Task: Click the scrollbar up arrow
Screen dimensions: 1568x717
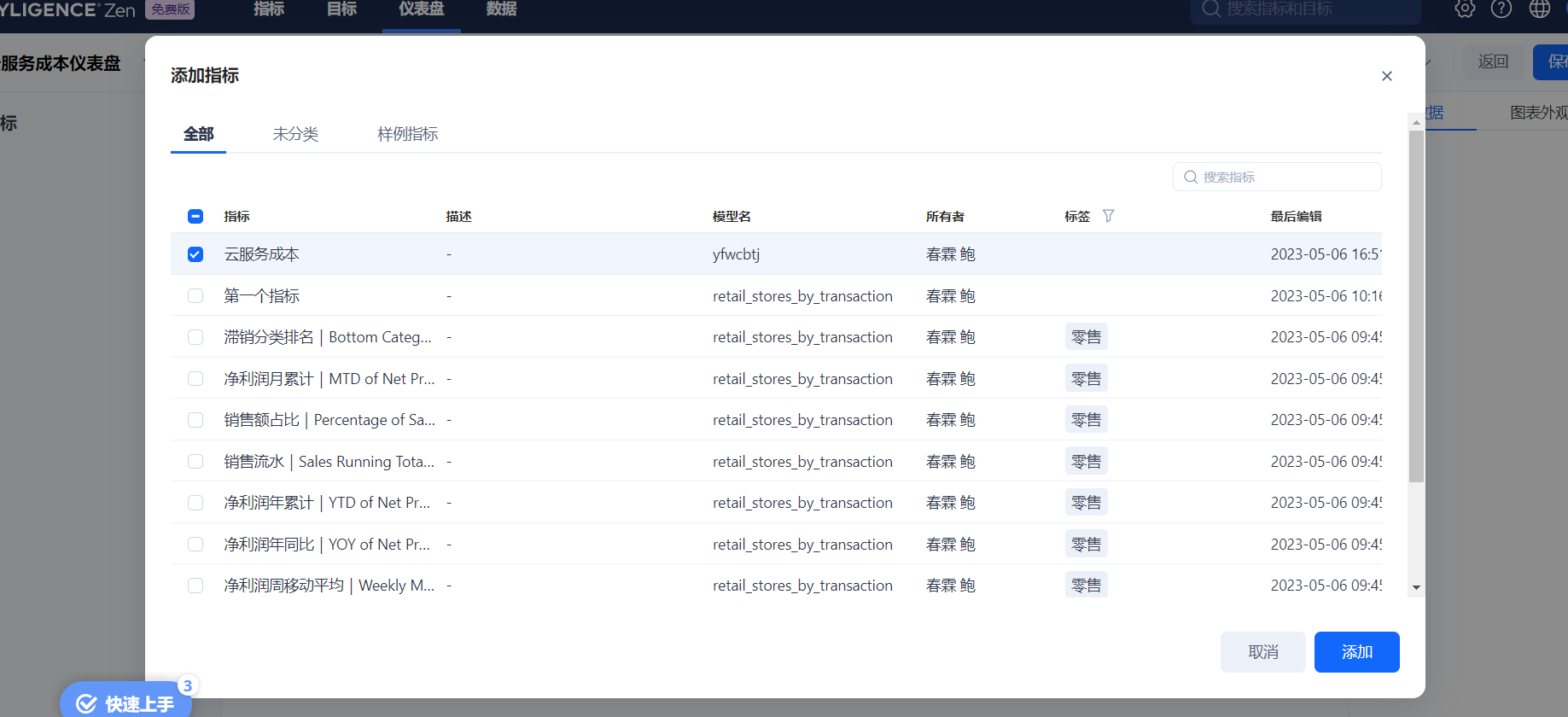Action: pyautogui.click(x=1416, y=122)
